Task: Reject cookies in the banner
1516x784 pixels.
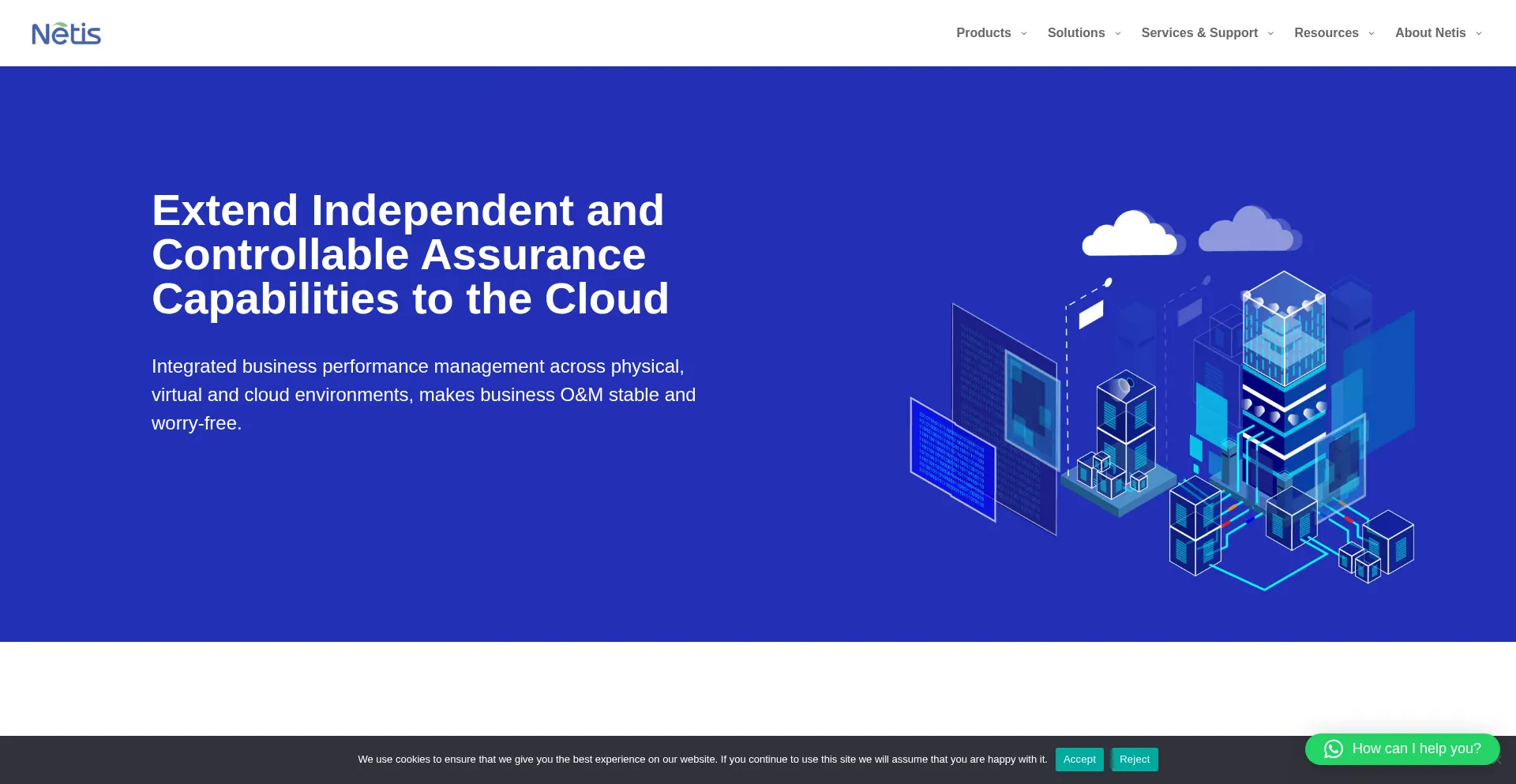Action: tap(1134, 760)
